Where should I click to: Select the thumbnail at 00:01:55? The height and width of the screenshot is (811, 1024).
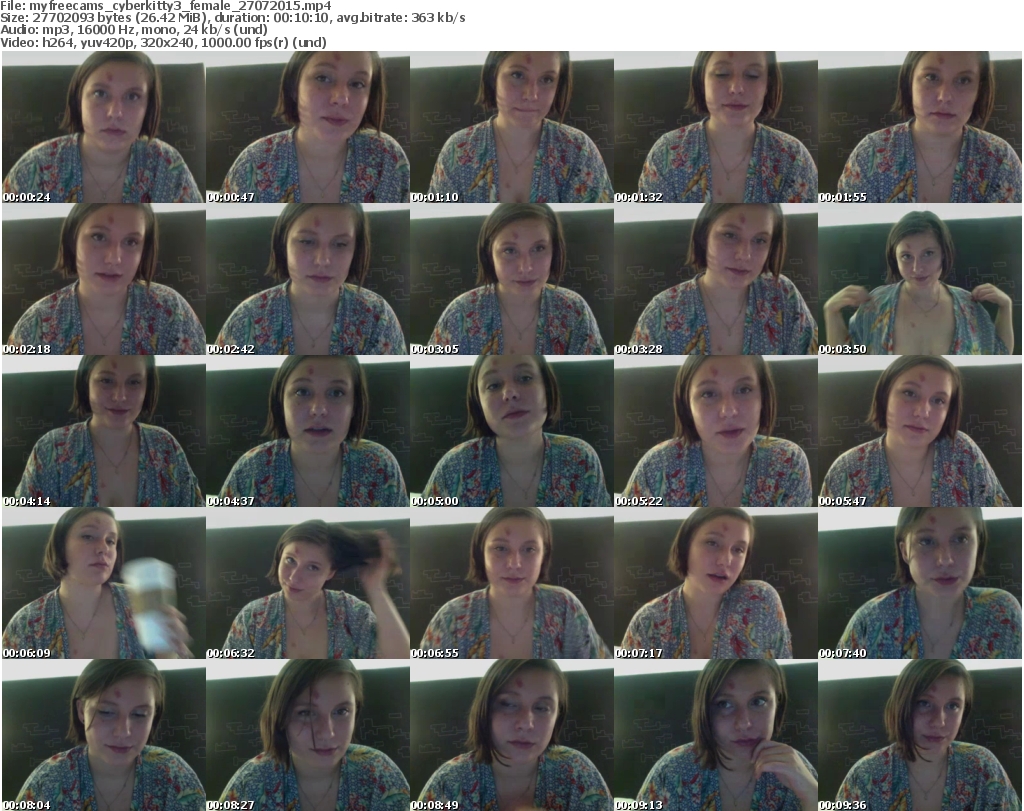click(x=920, y=127)
